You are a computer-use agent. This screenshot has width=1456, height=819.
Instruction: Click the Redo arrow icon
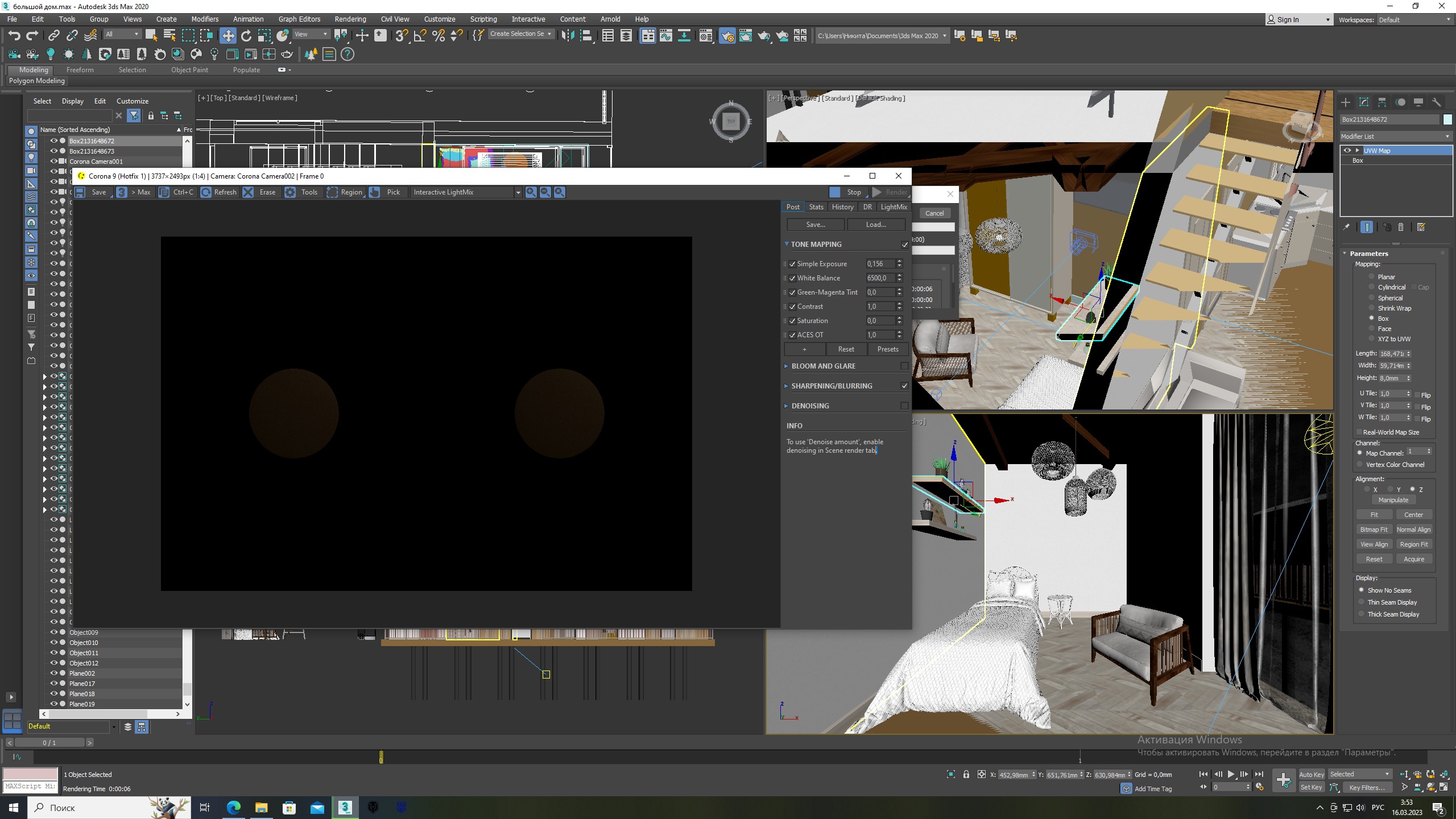point(32,35)
